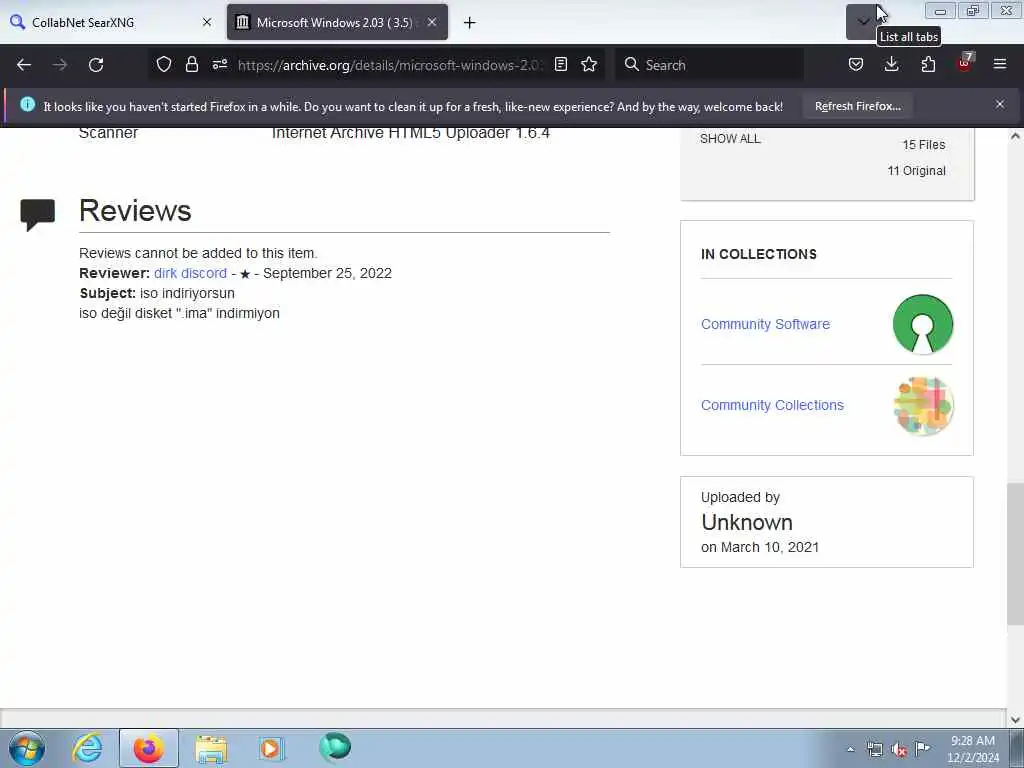Screen dimensions: 1024x768
Task: Click the info icon in notification bar
Action: coord(27,104)
